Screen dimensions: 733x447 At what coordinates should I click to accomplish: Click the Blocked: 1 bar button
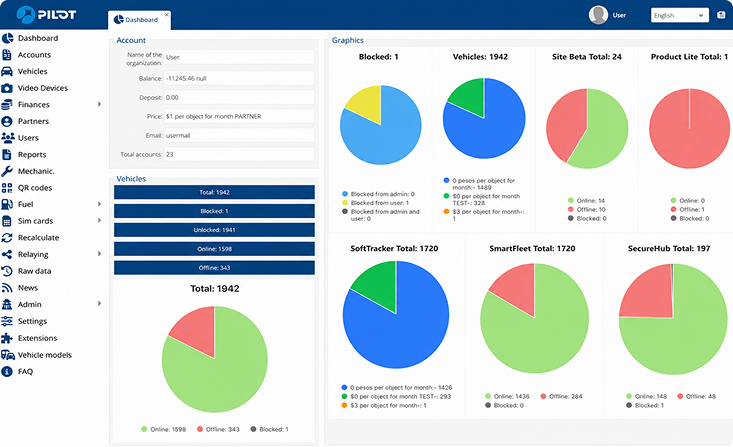214,211
